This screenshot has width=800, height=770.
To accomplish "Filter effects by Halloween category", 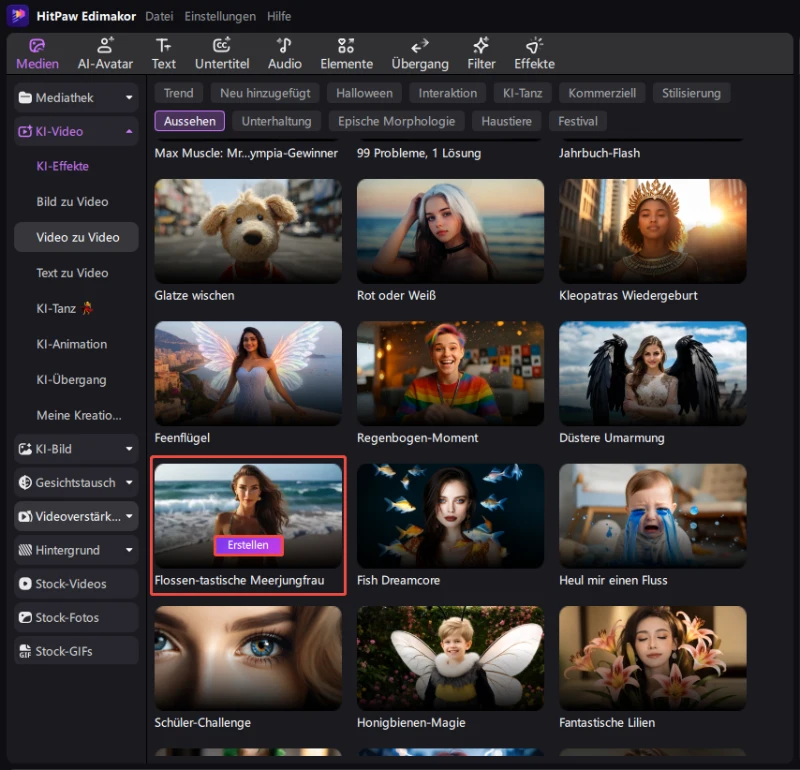I will click(363, 93).
